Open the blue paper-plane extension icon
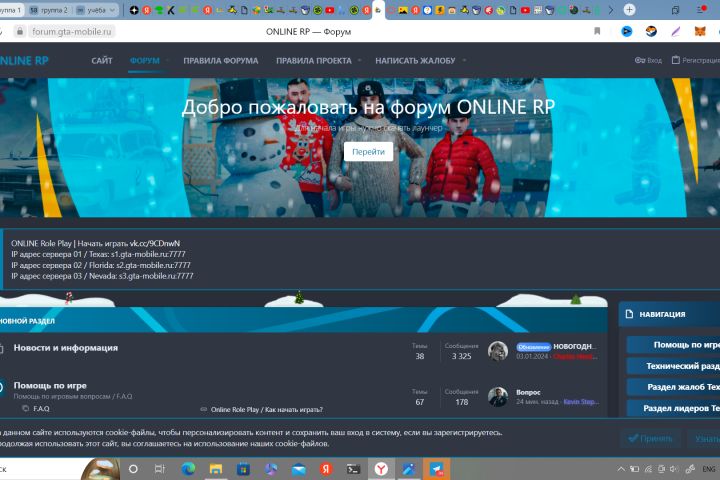The width and height of the screenshot is (720, 480). (627, 31)
